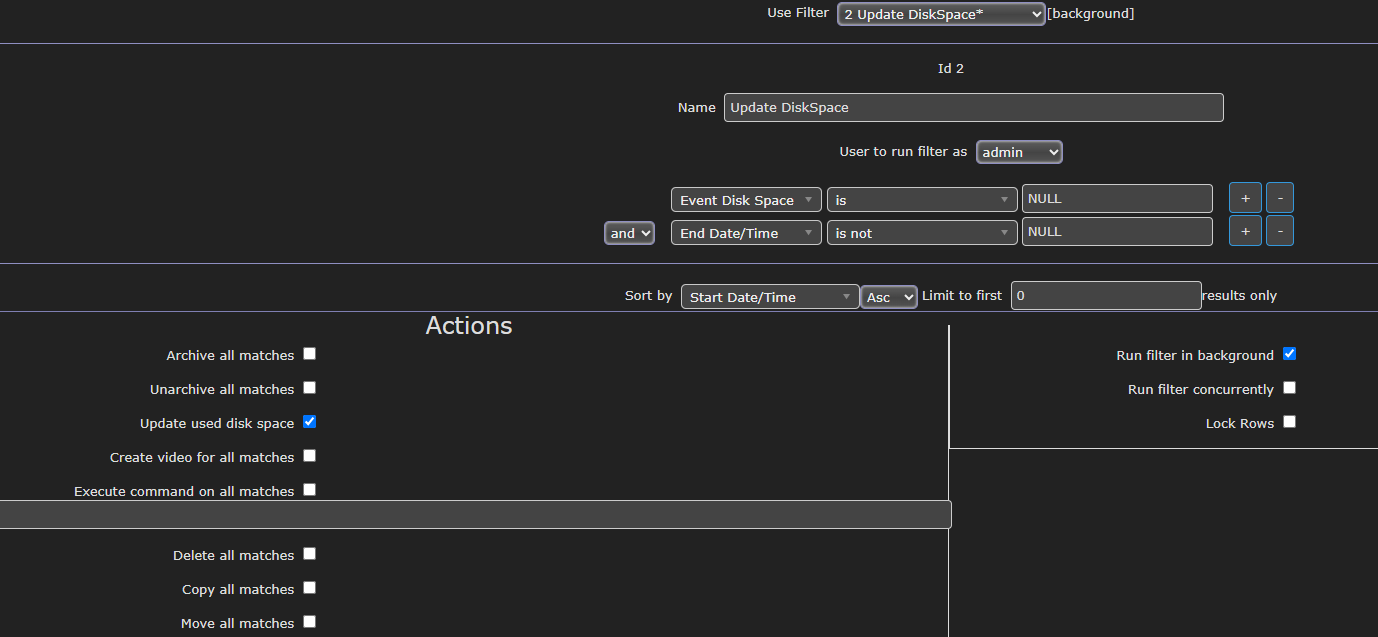Click the 'Limit to first' results field
1378x637 pixels.
(x=1106, y=296)
